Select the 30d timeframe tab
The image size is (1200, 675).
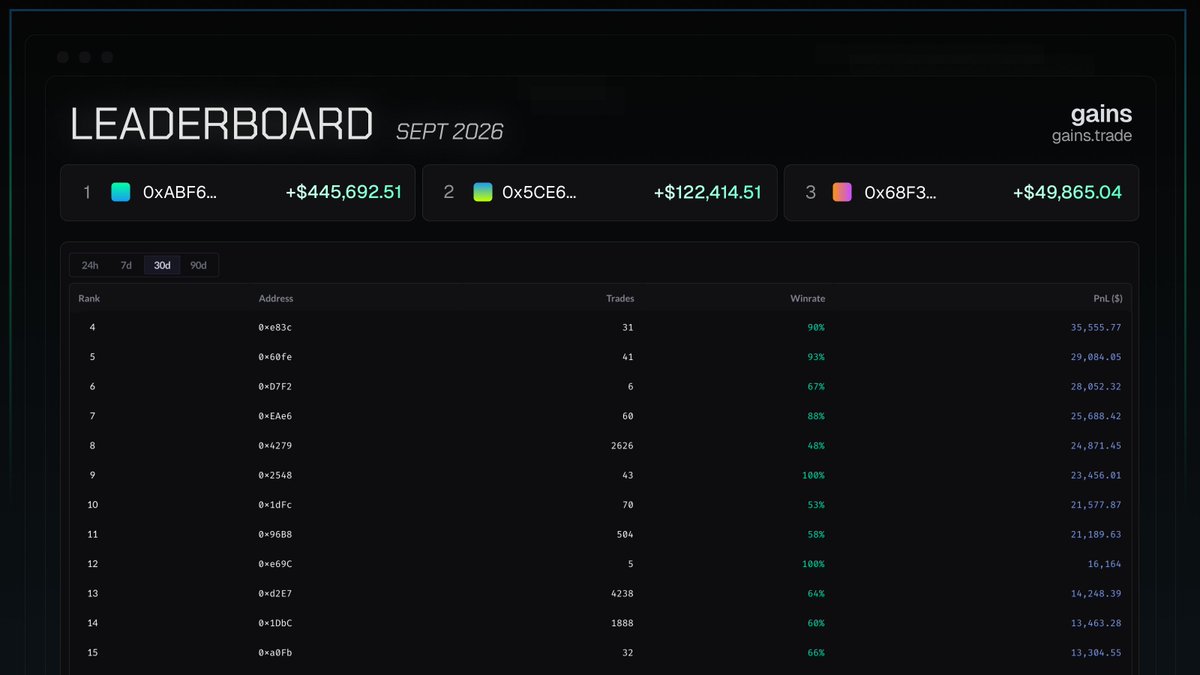pos(162,265)
